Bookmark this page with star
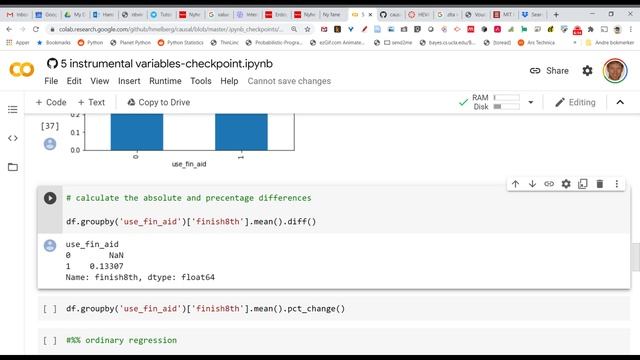Viewport: 640px width, 360px height. point(307,29)
